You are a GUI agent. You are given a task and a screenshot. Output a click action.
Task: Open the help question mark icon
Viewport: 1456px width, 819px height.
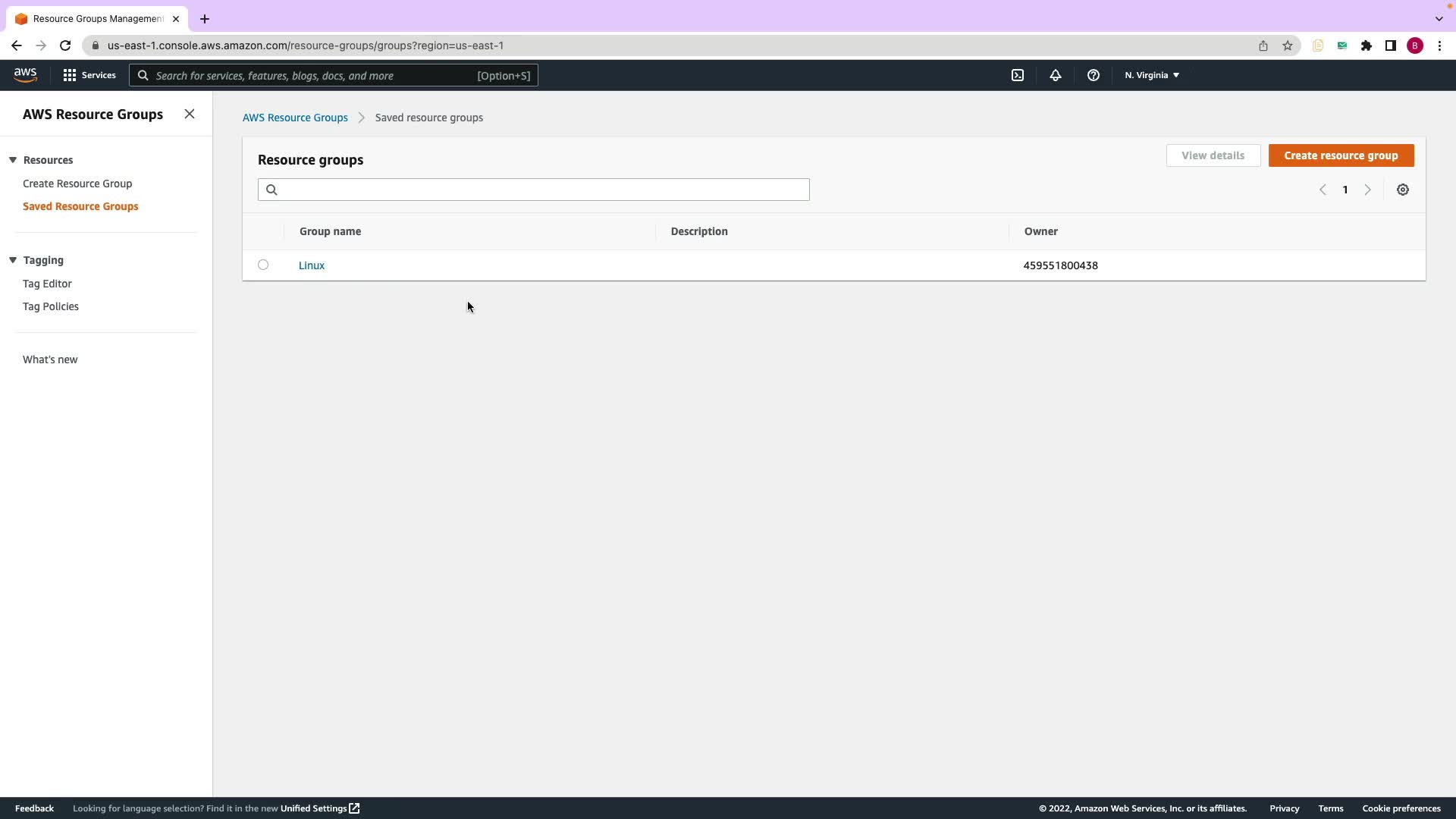pyautogui.click(x=1093, y=75)
